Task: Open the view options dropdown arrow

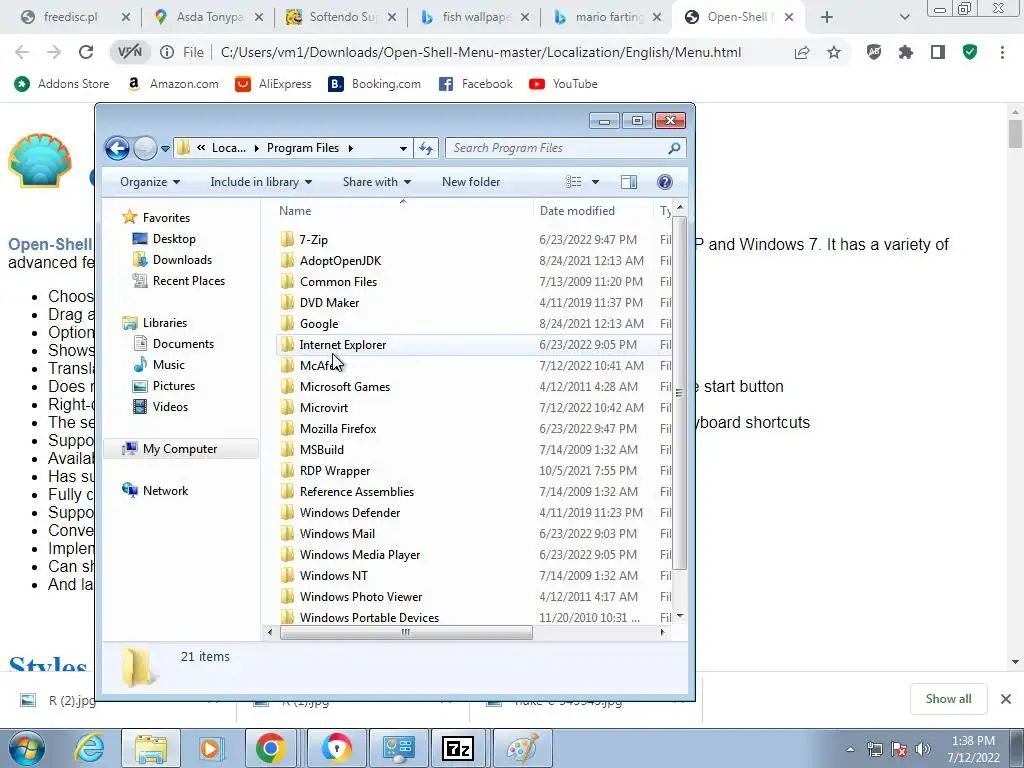Action: click(595, 182)
